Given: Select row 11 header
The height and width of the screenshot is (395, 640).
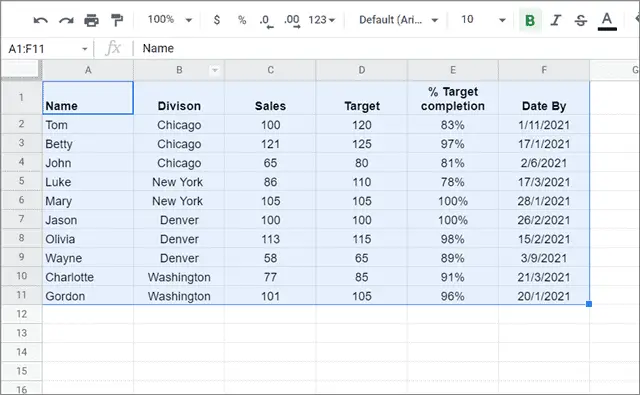Looking at the screenshot, I should coord(21,295).
